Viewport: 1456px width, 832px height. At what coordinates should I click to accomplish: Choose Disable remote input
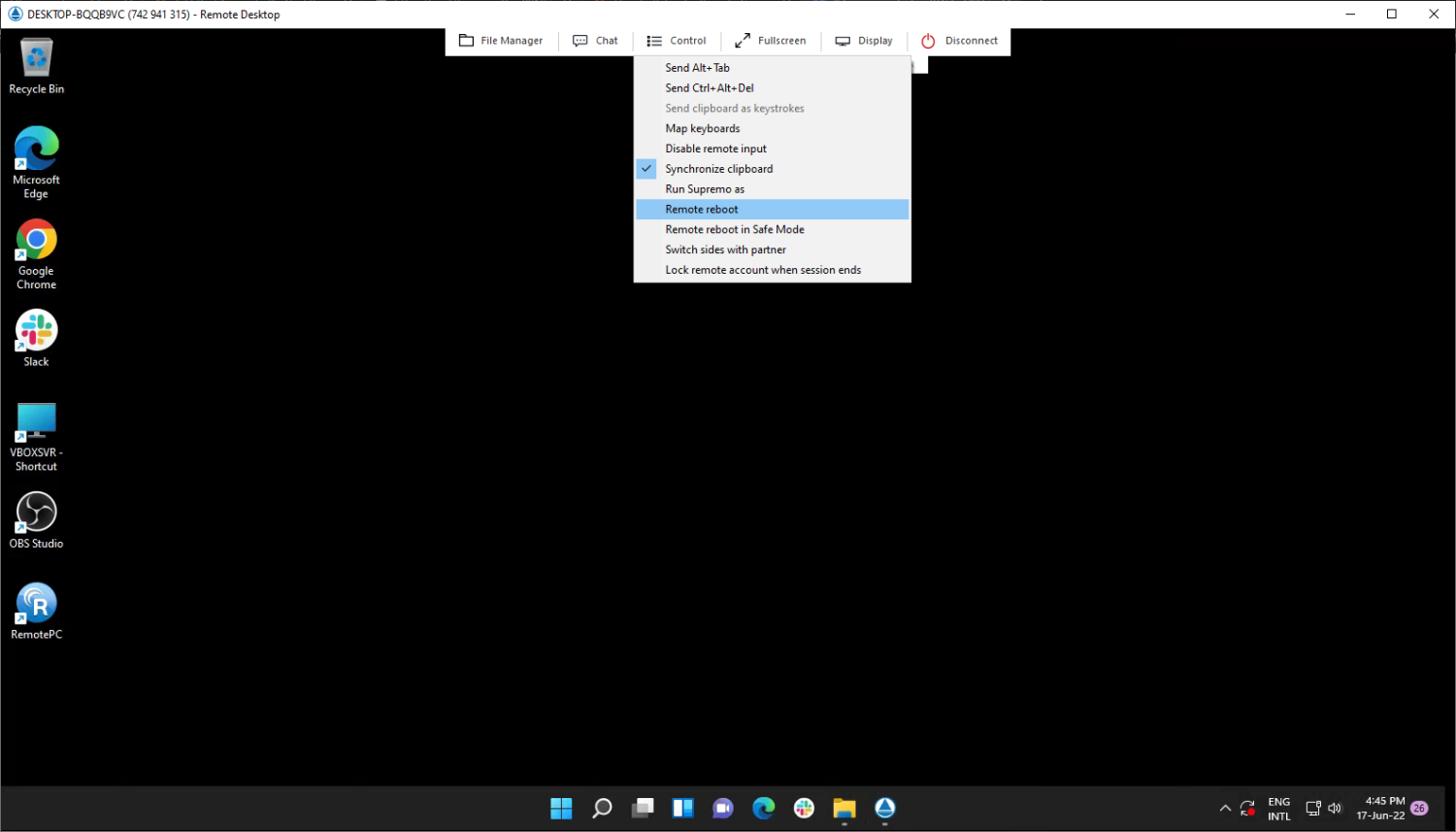point(773,149)
